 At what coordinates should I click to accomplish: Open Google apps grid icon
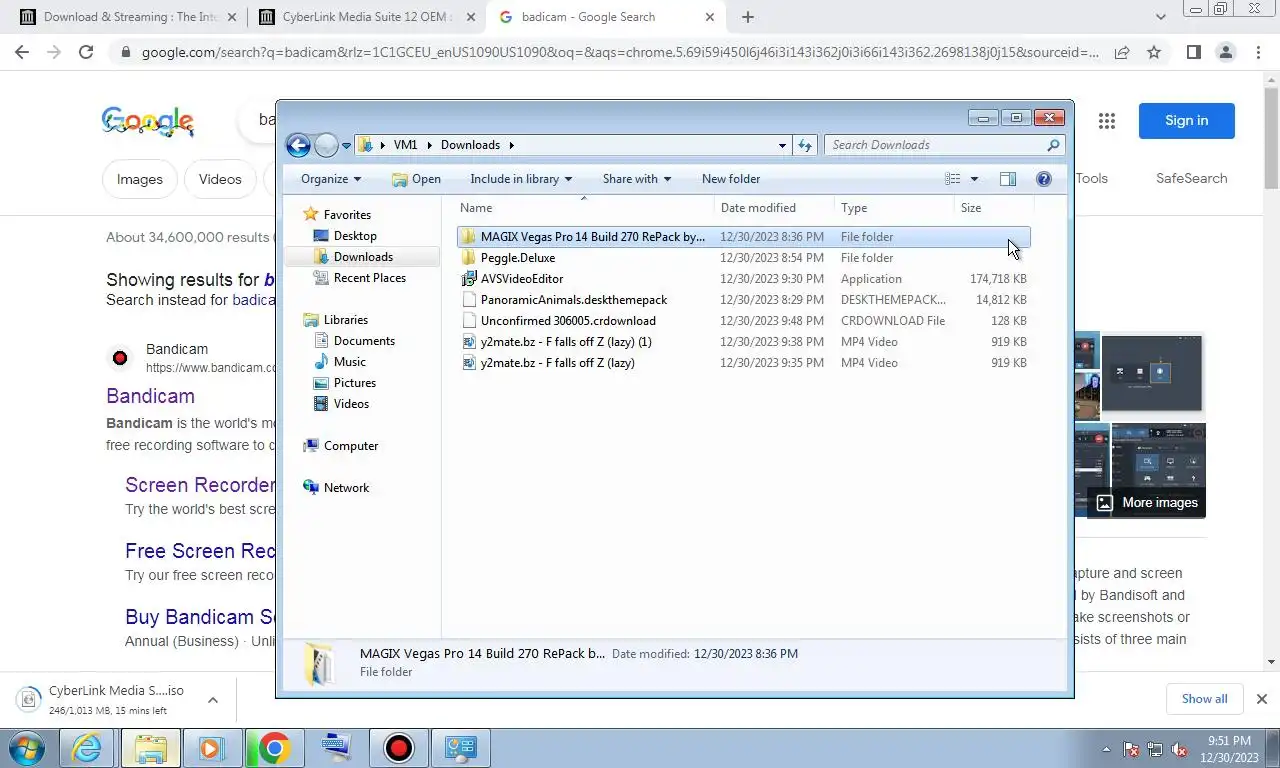[x=1106, y=121]
